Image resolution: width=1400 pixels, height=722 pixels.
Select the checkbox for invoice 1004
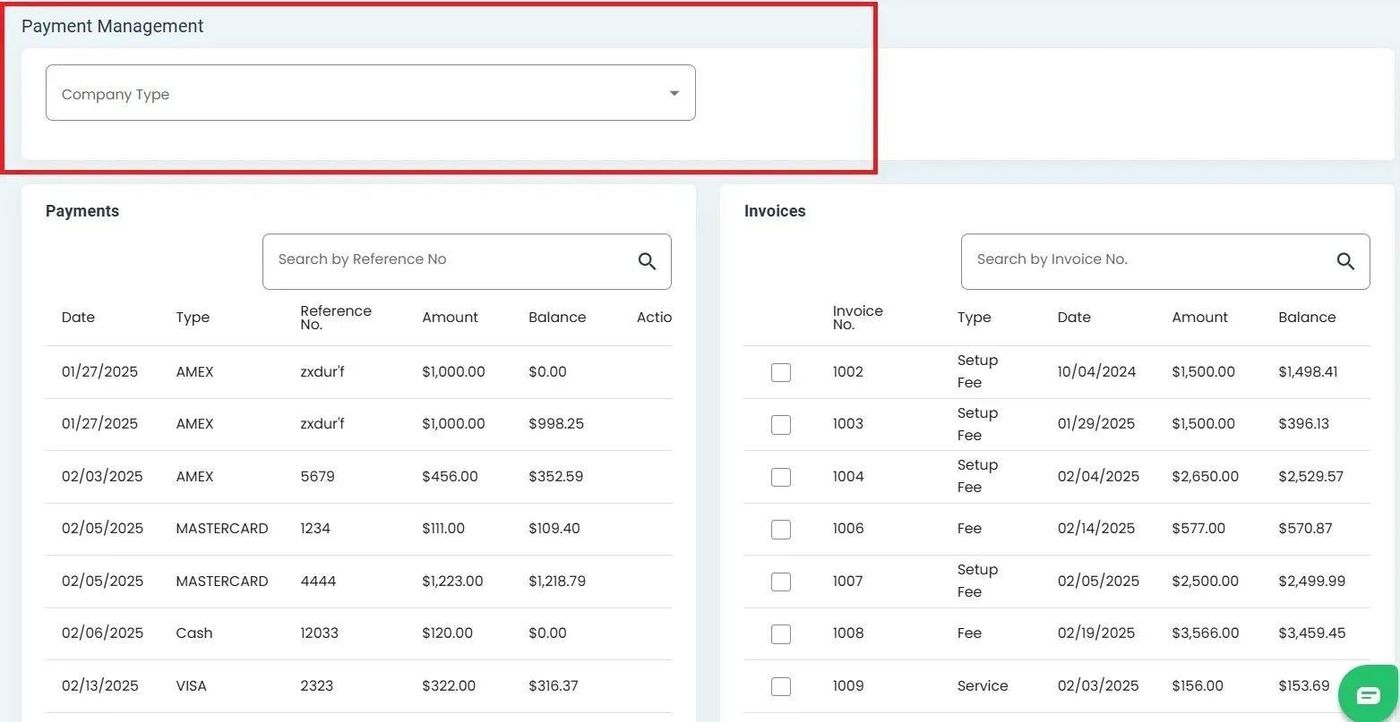pos(781,476)
